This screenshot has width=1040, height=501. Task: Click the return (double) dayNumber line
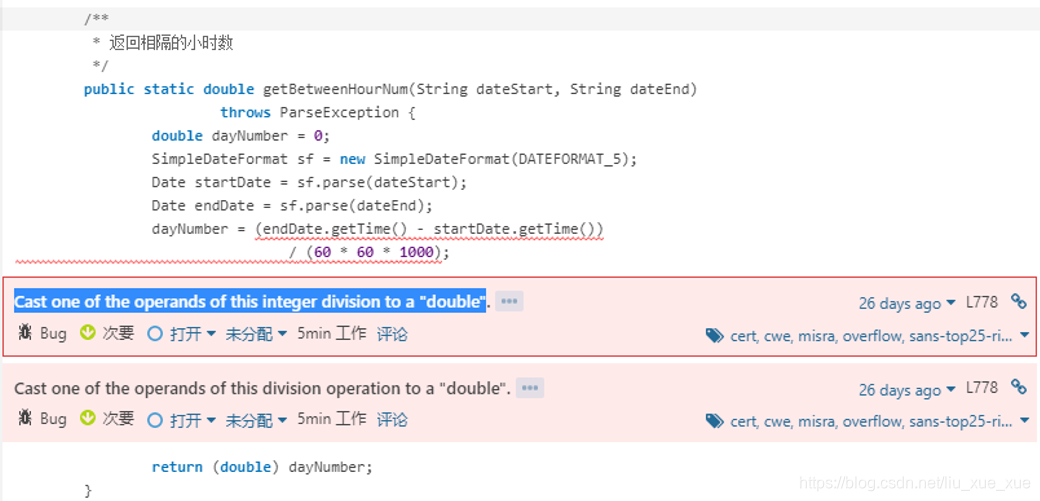pyautogui.click(x=263, y=467)
